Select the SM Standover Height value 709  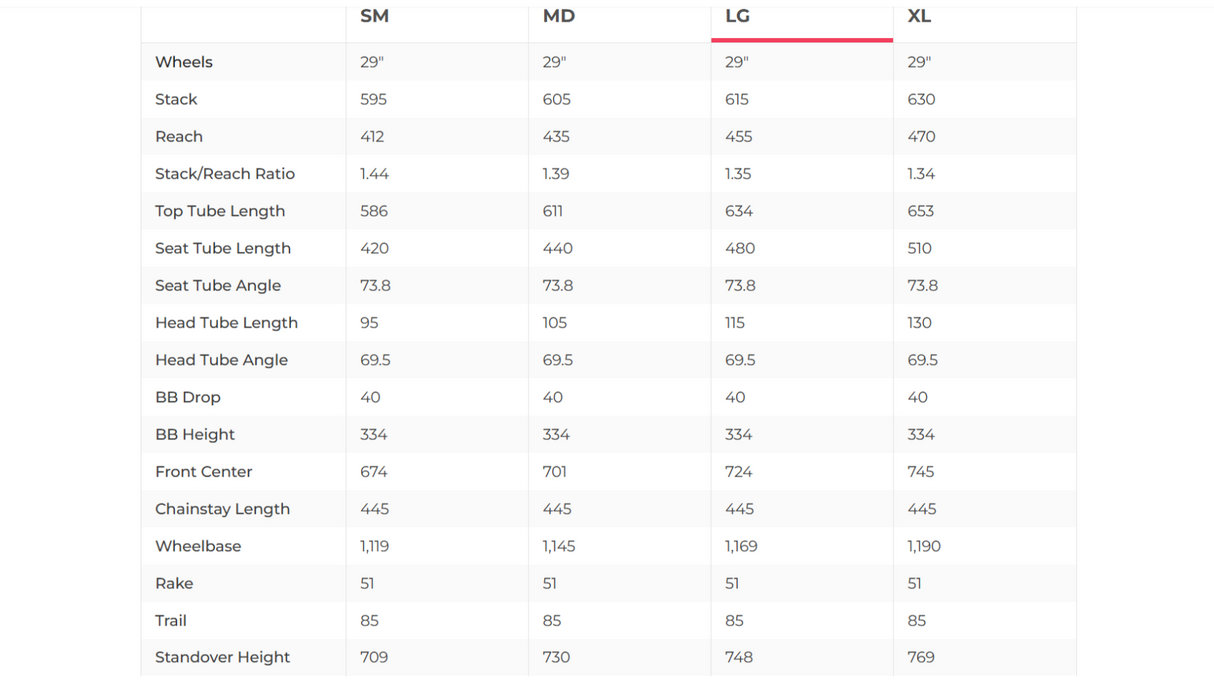click(374, 657)
